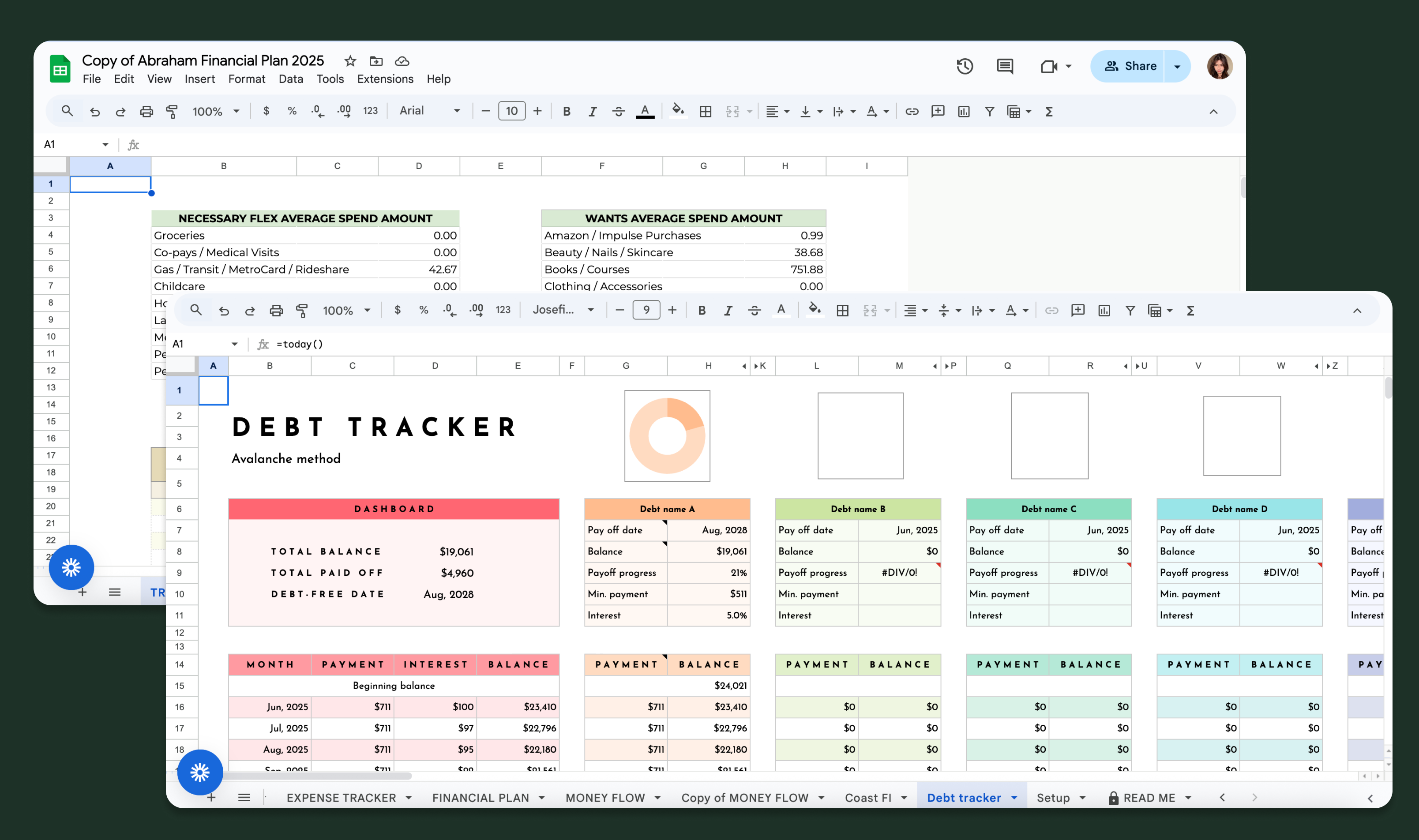The height and width of the screenshot is (840, 1419).
Task: Open Debt tracker tab dropdown arrow
Action: tap(1014, 798)
